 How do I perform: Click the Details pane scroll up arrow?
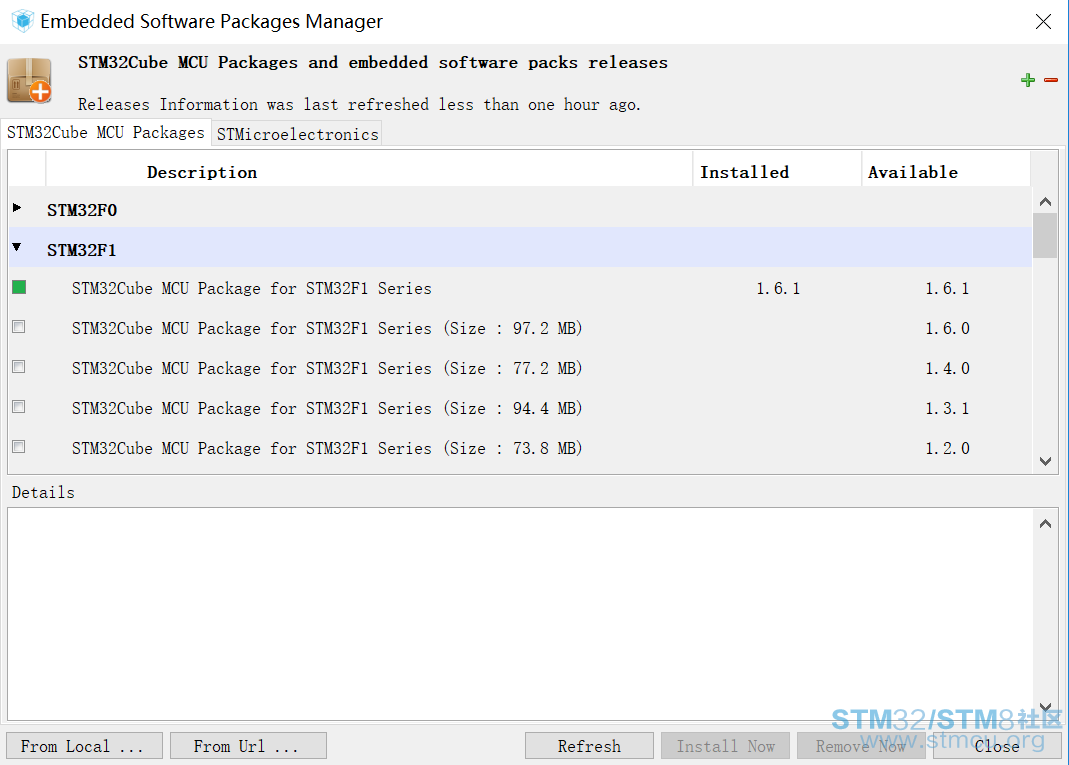pos(1045,524)
